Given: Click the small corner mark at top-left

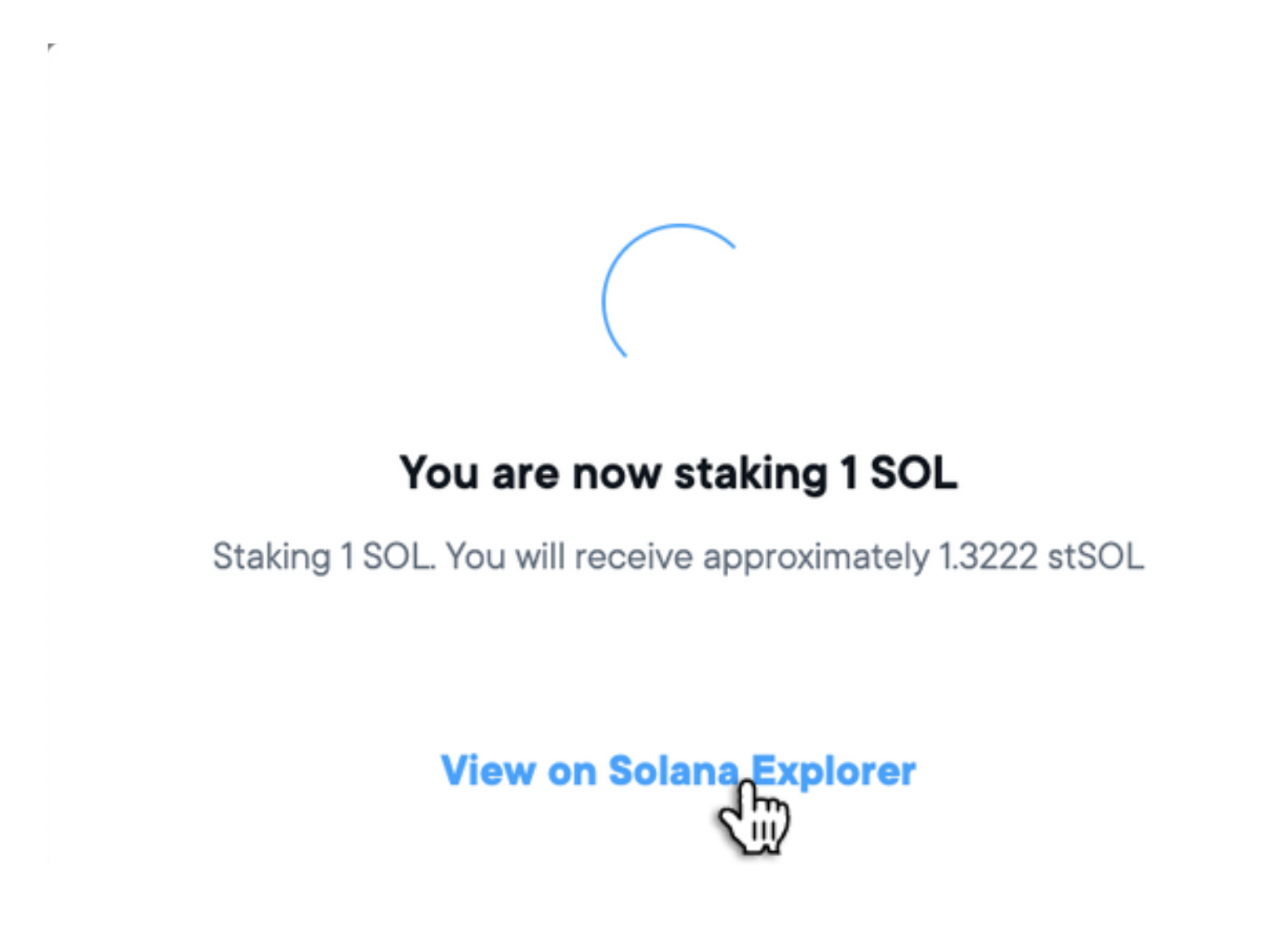Looking at the screenshot, I should 52,47.
